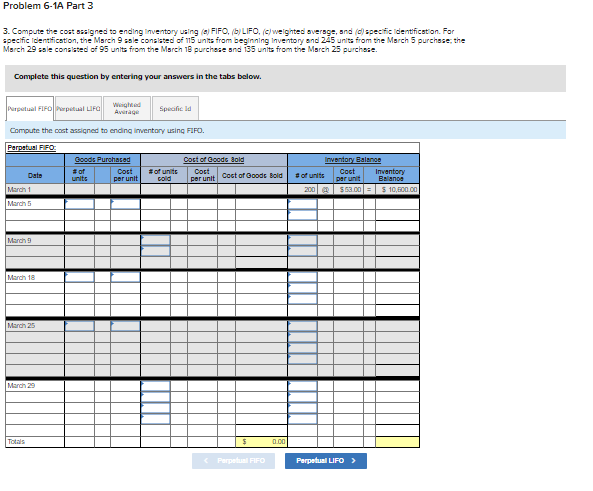Click March 5 inventory units first field
593x491 pixels.
[x=303, y=204]
